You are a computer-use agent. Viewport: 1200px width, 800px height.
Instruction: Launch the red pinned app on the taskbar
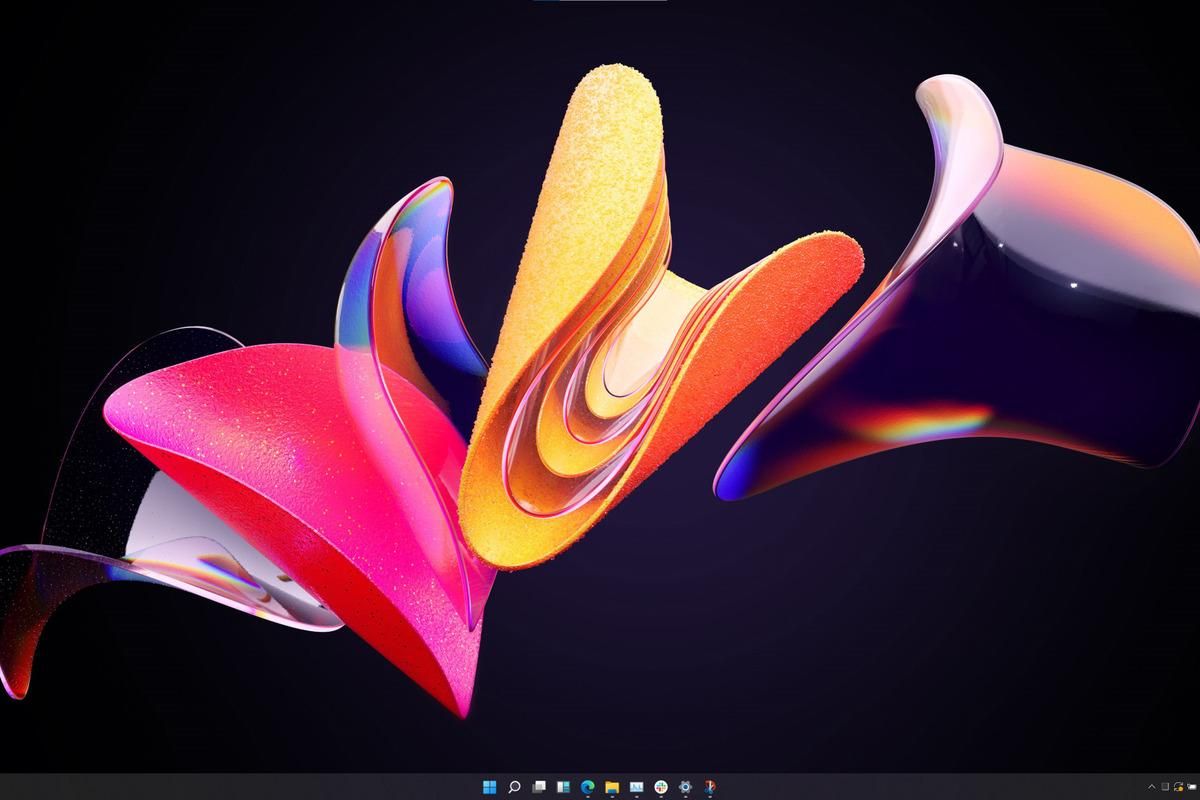(711, 786)
